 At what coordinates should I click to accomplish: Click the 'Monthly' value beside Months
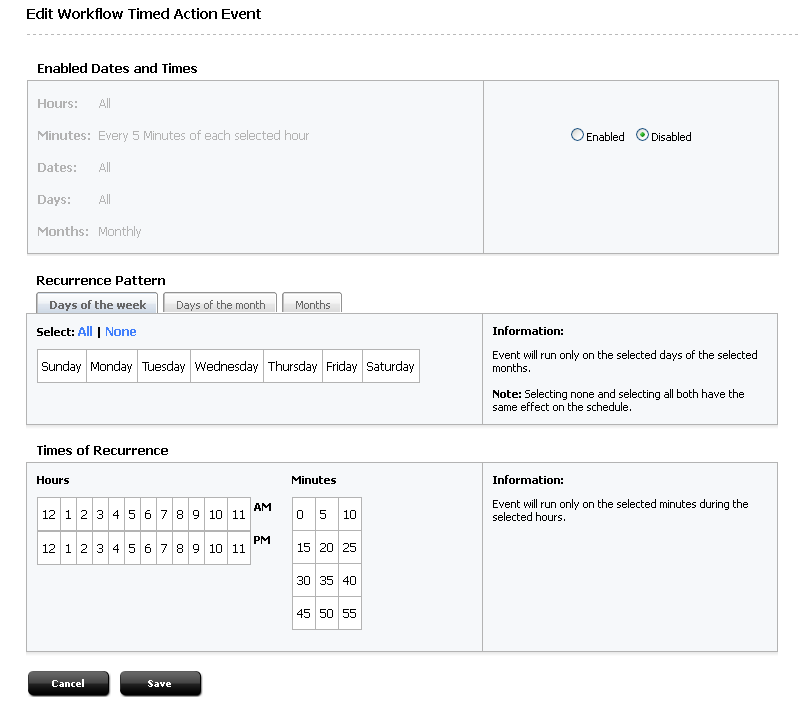click(x=120, y=232)
